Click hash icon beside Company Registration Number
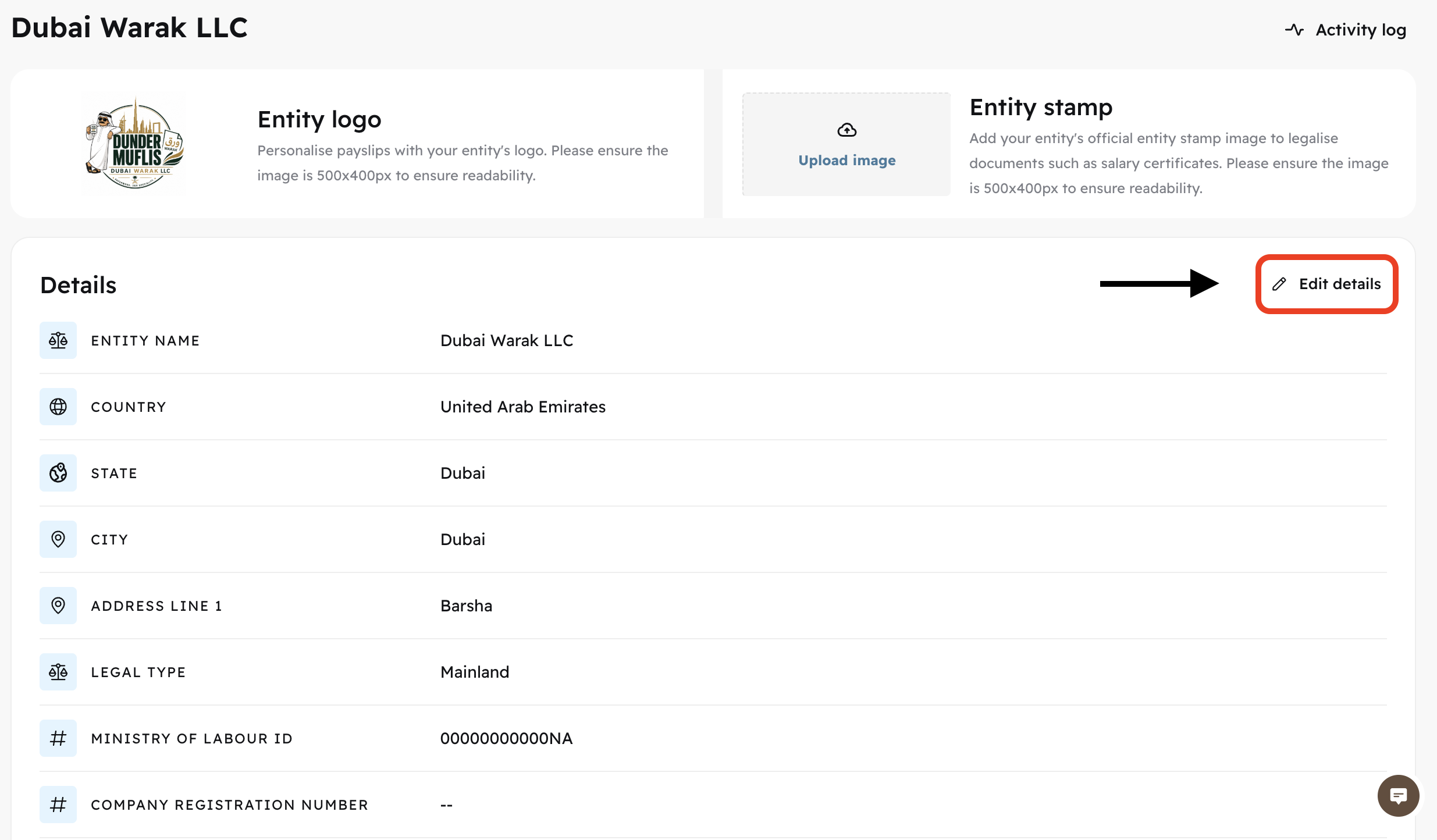This screenshot has width=1437, height=840. 58,805
